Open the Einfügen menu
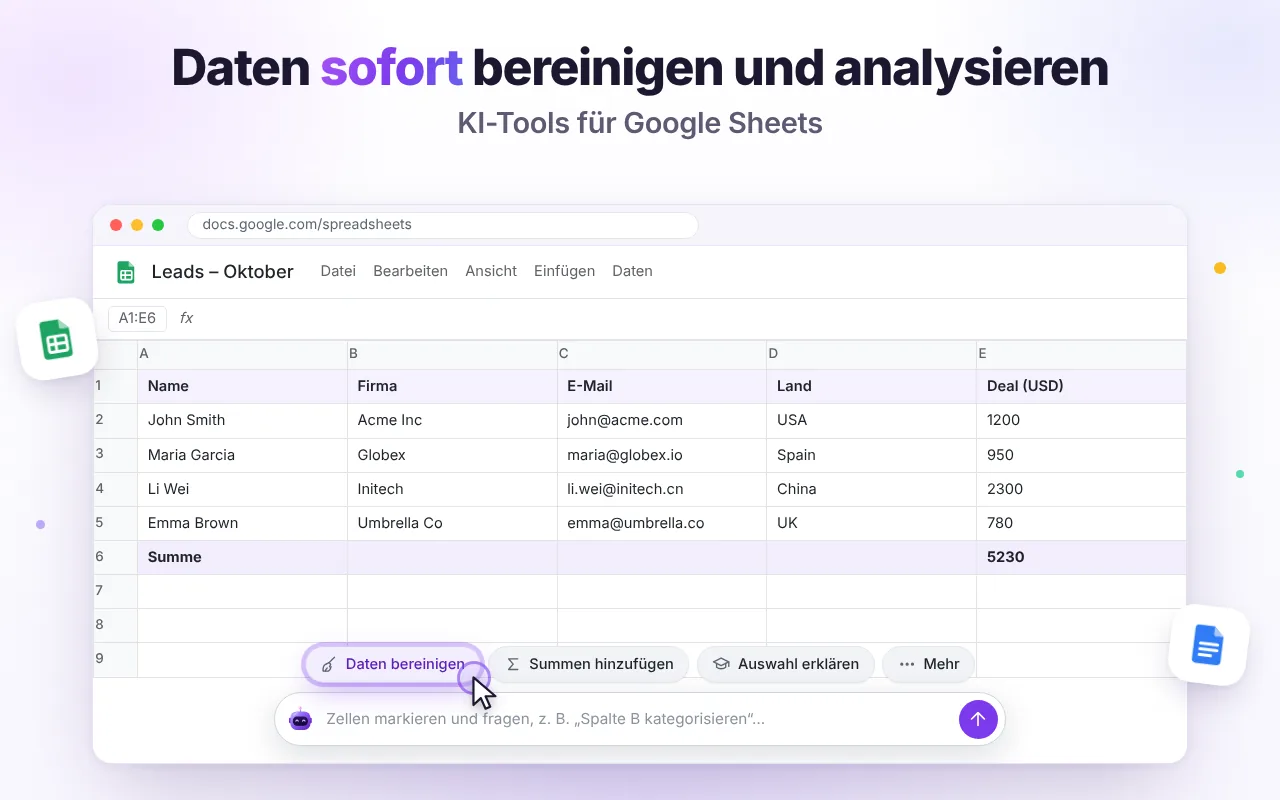 pos(564,271)
